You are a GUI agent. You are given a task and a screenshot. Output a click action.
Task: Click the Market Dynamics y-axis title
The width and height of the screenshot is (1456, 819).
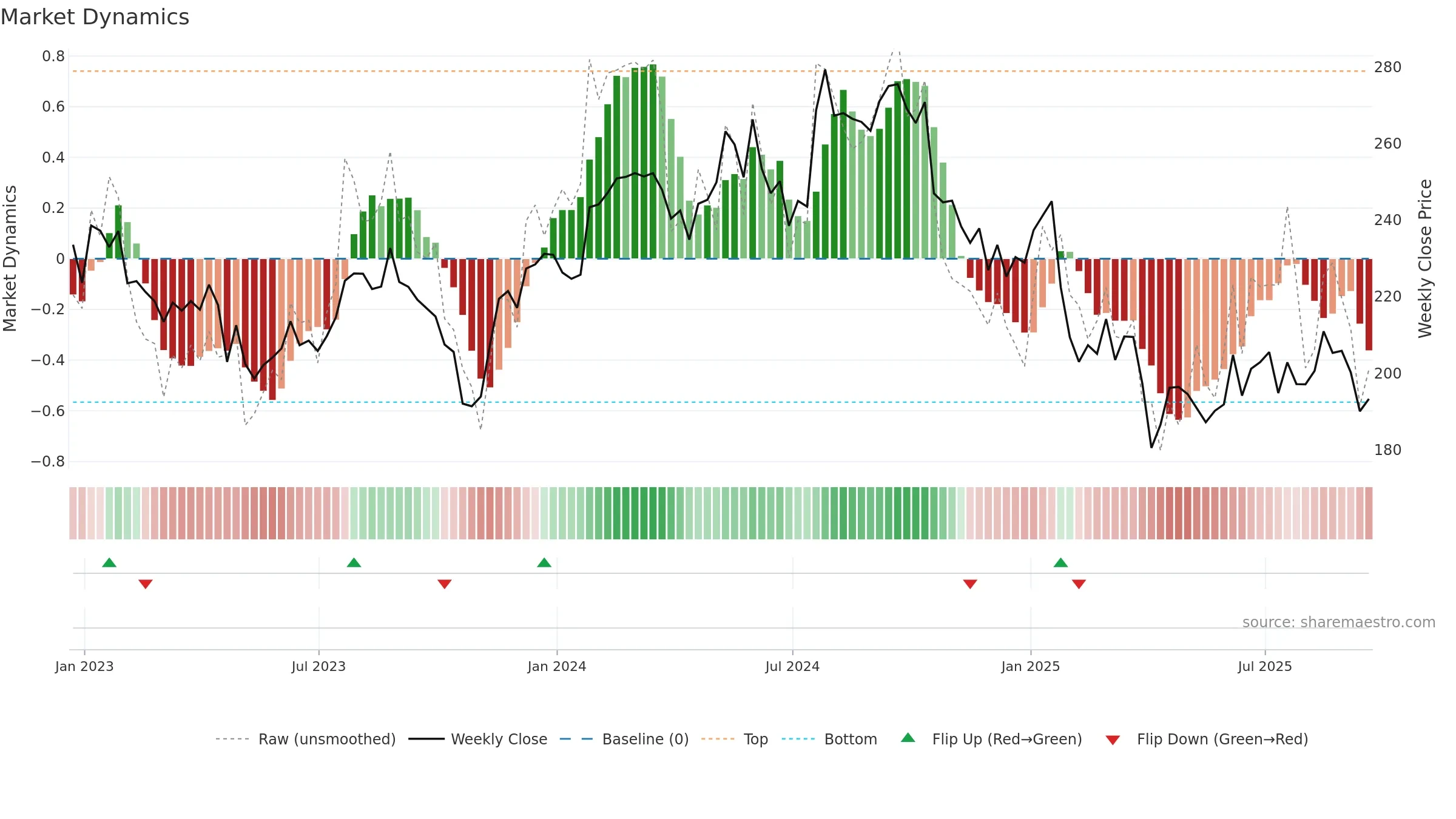coord(10,258)
